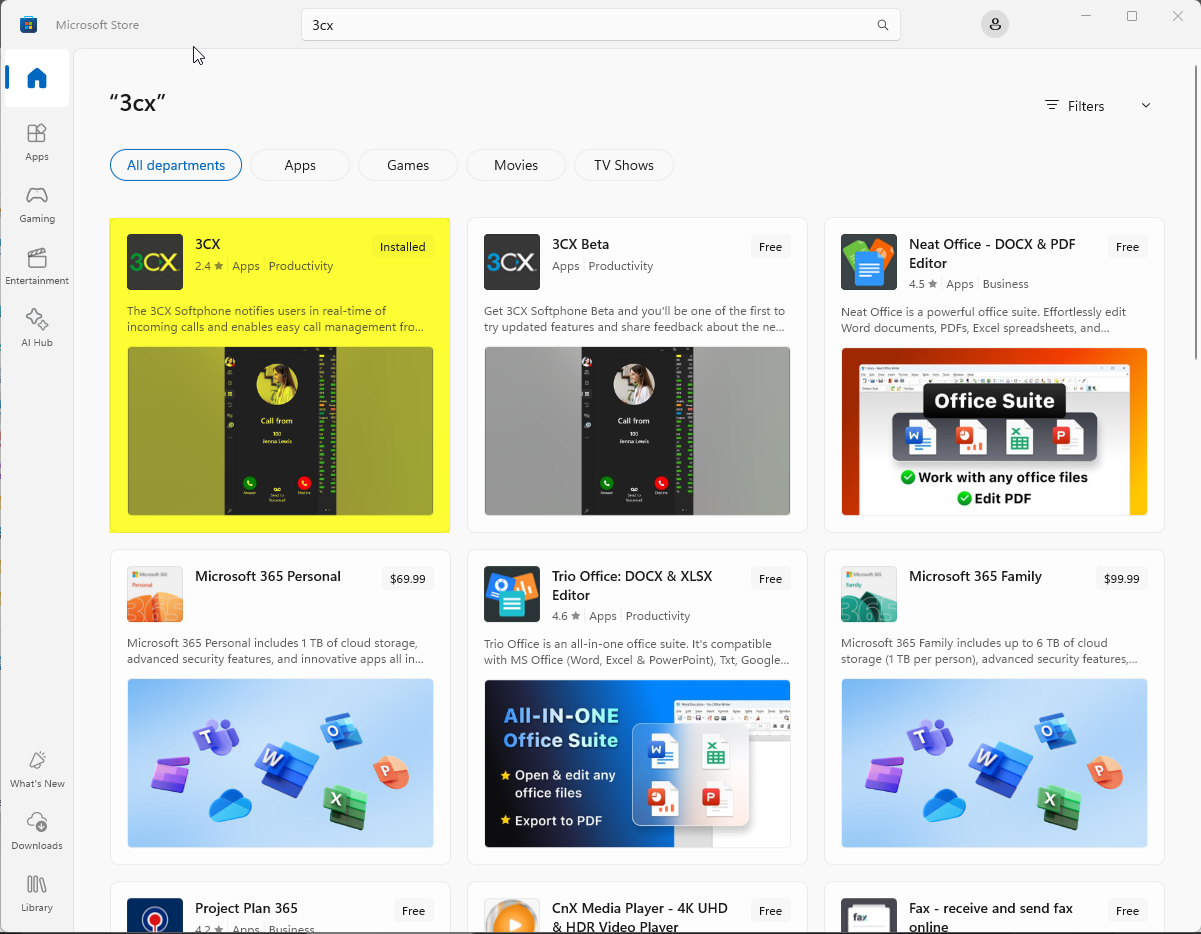
Task: Expand the Filters dropdown chevron
Action: coord(1146,106)
